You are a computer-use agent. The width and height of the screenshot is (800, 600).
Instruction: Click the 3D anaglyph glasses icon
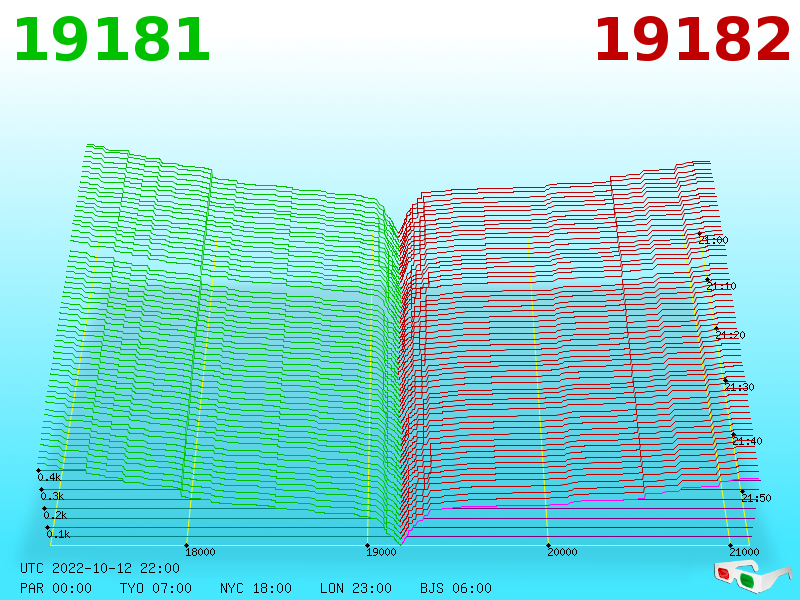coord(752,576)
